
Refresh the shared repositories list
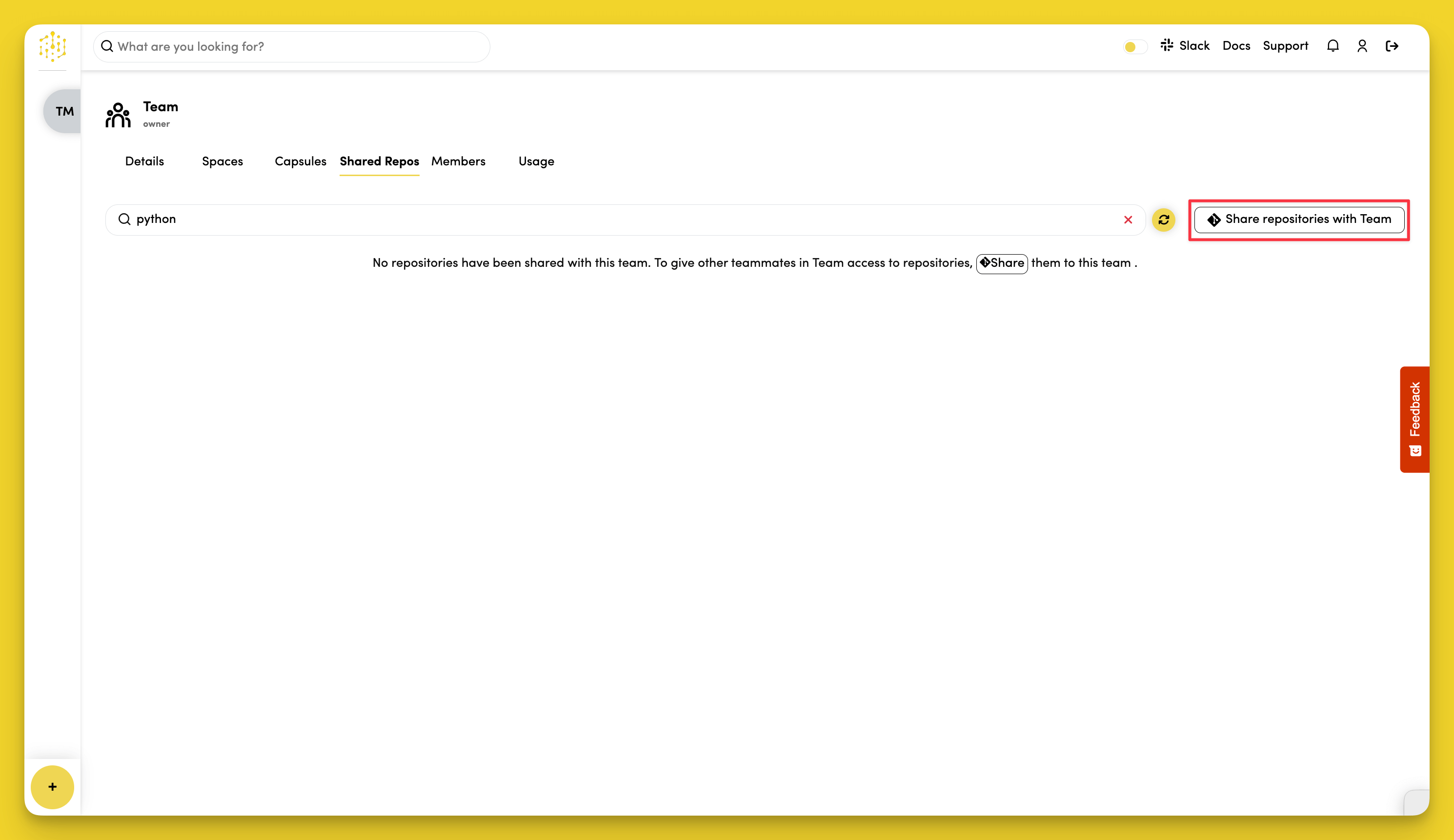[x=1163, y=220]
